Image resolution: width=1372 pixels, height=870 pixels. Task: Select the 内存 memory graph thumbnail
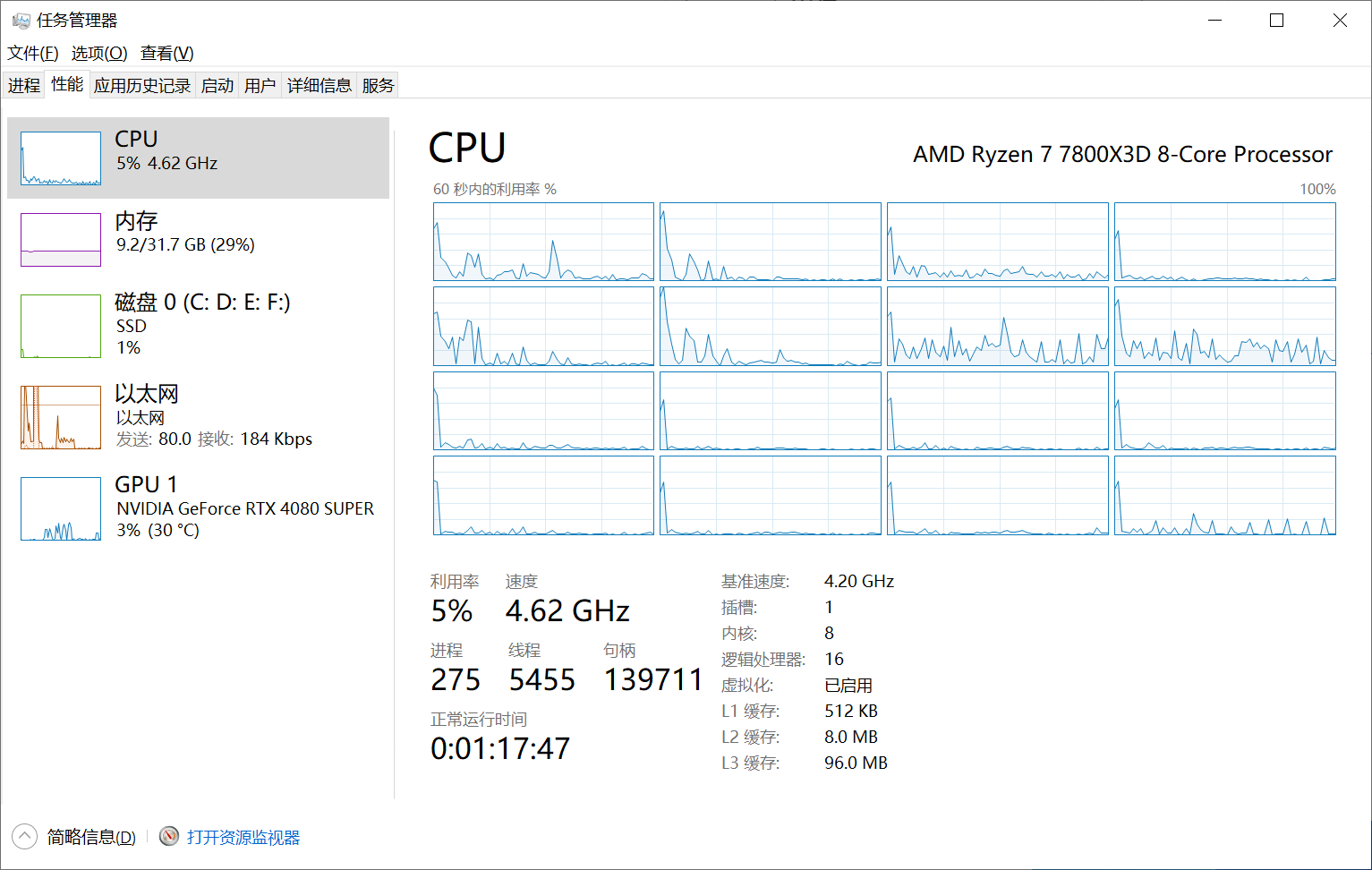[61, 240]
